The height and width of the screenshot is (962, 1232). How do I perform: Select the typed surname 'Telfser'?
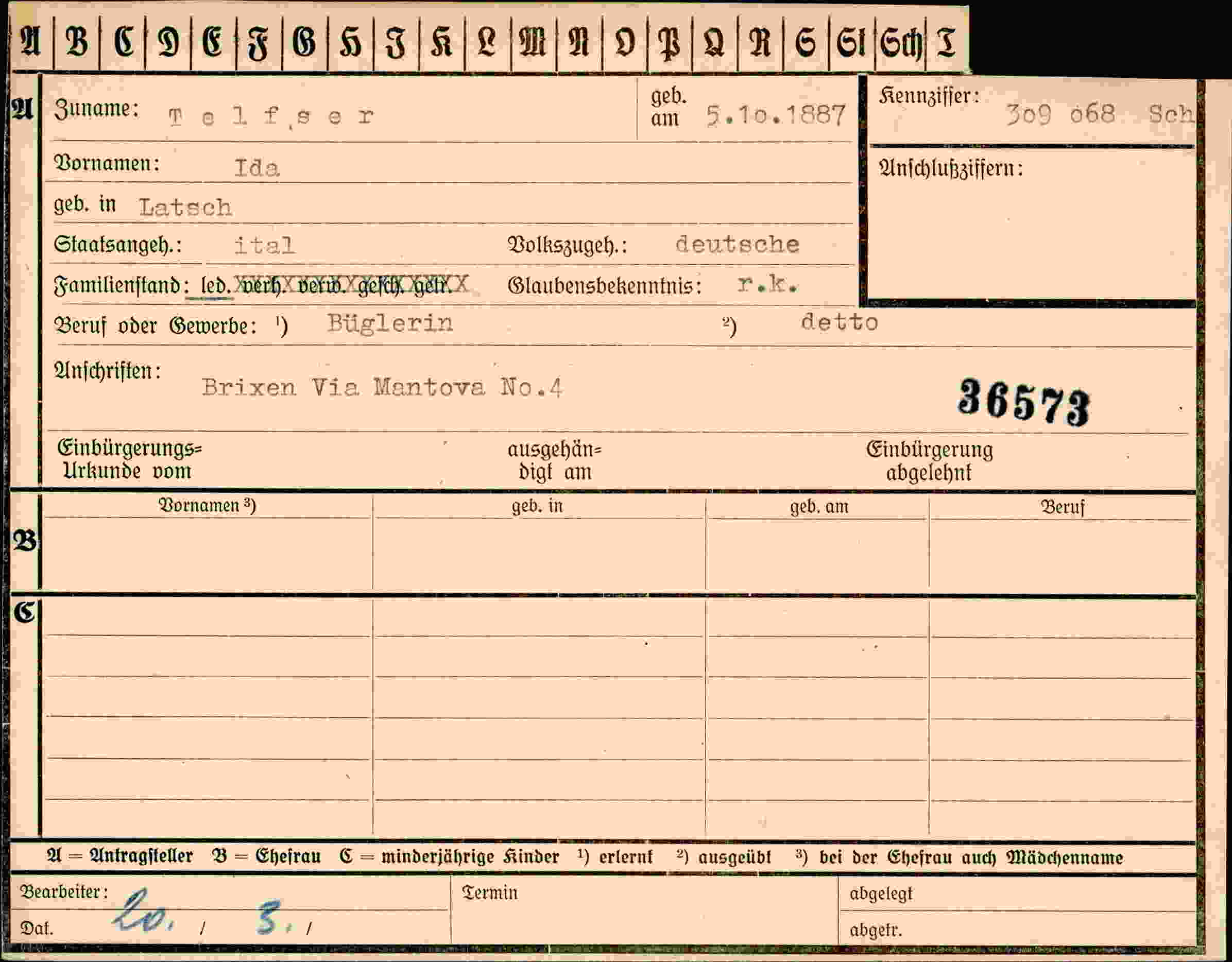click(x=271, y=117)
